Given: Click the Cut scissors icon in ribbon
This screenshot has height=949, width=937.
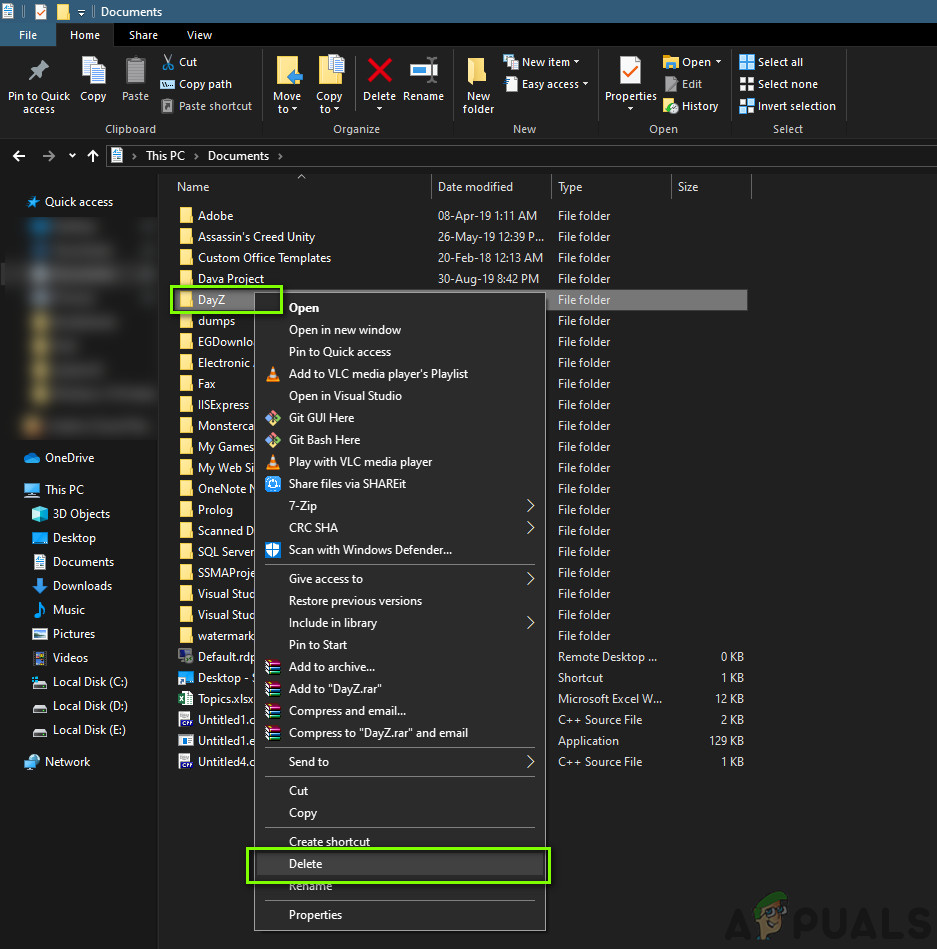Looking at the screenshot, I should (168, 62).
